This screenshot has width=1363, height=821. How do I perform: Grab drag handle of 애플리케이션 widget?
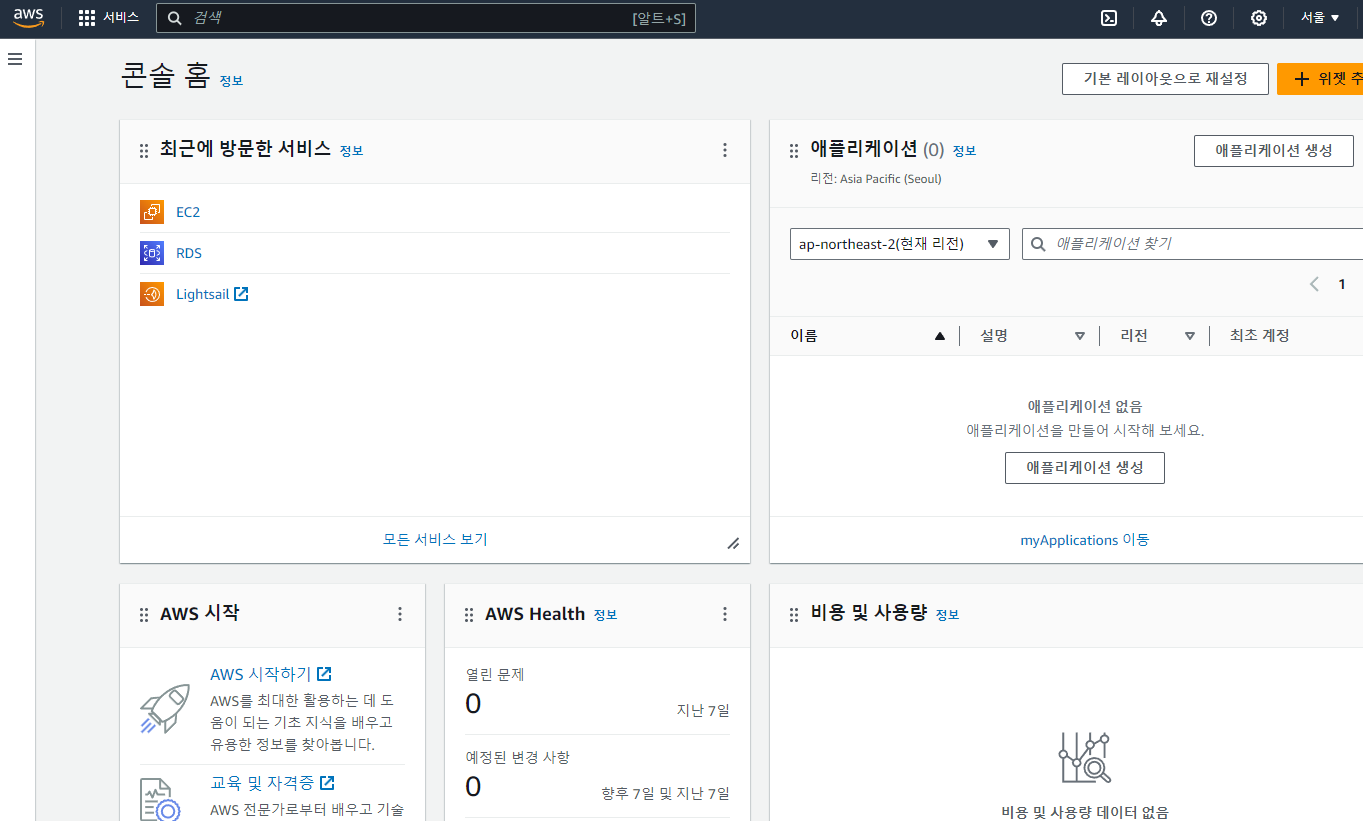(794, 150)
